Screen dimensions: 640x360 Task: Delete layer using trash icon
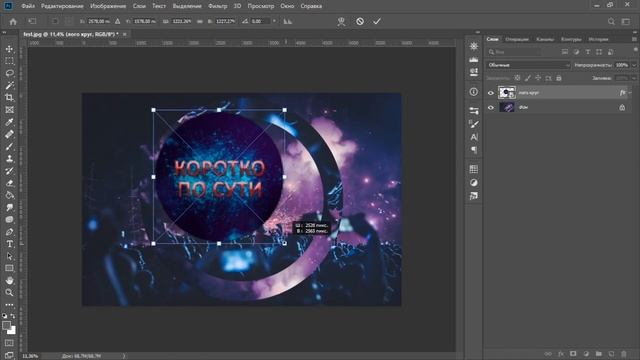pos(624,353)
